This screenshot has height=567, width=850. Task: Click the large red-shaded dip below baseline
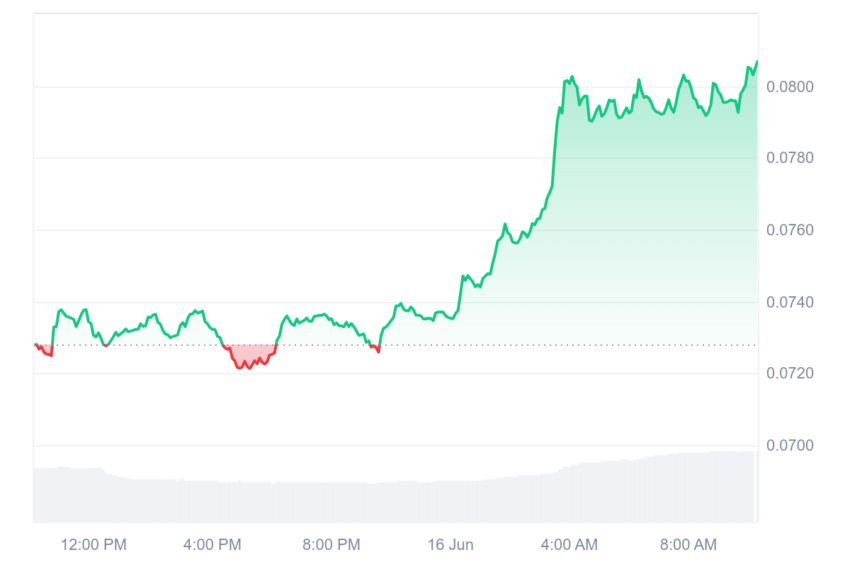249,356
